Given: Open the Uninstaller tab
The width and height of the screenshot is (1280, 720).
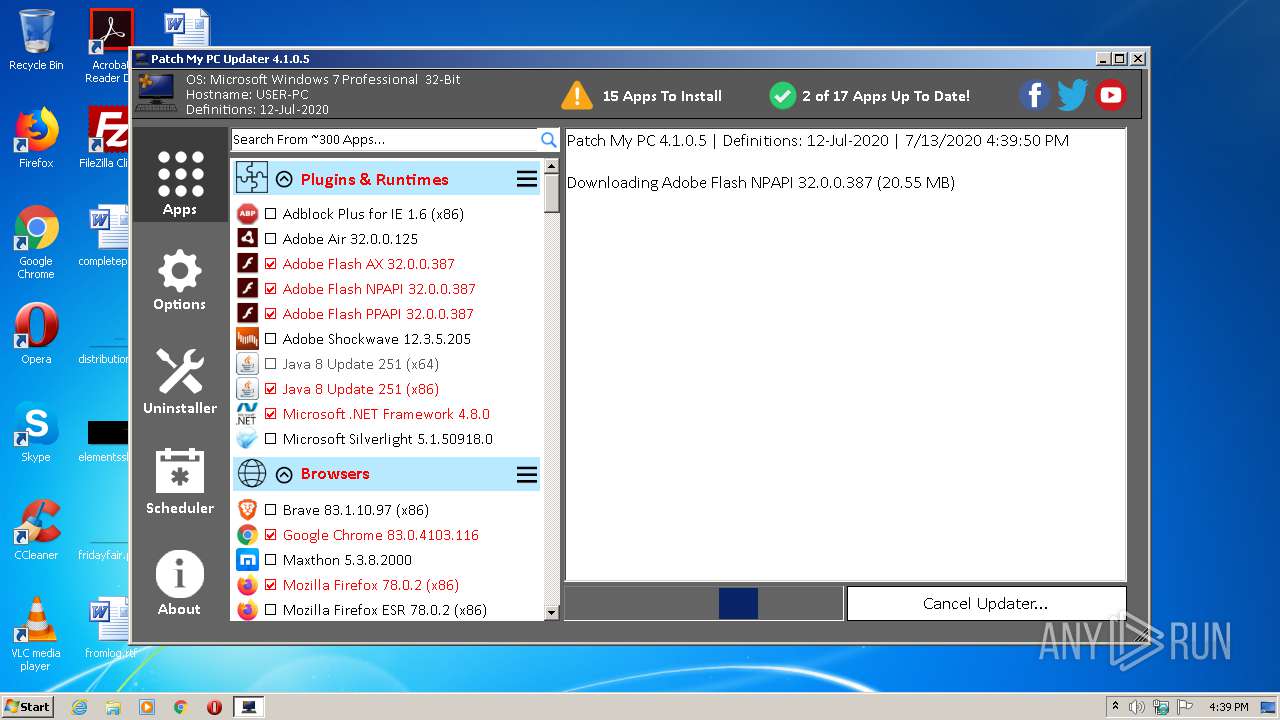Looking at the screenshot, I should [x=180, y=381].
